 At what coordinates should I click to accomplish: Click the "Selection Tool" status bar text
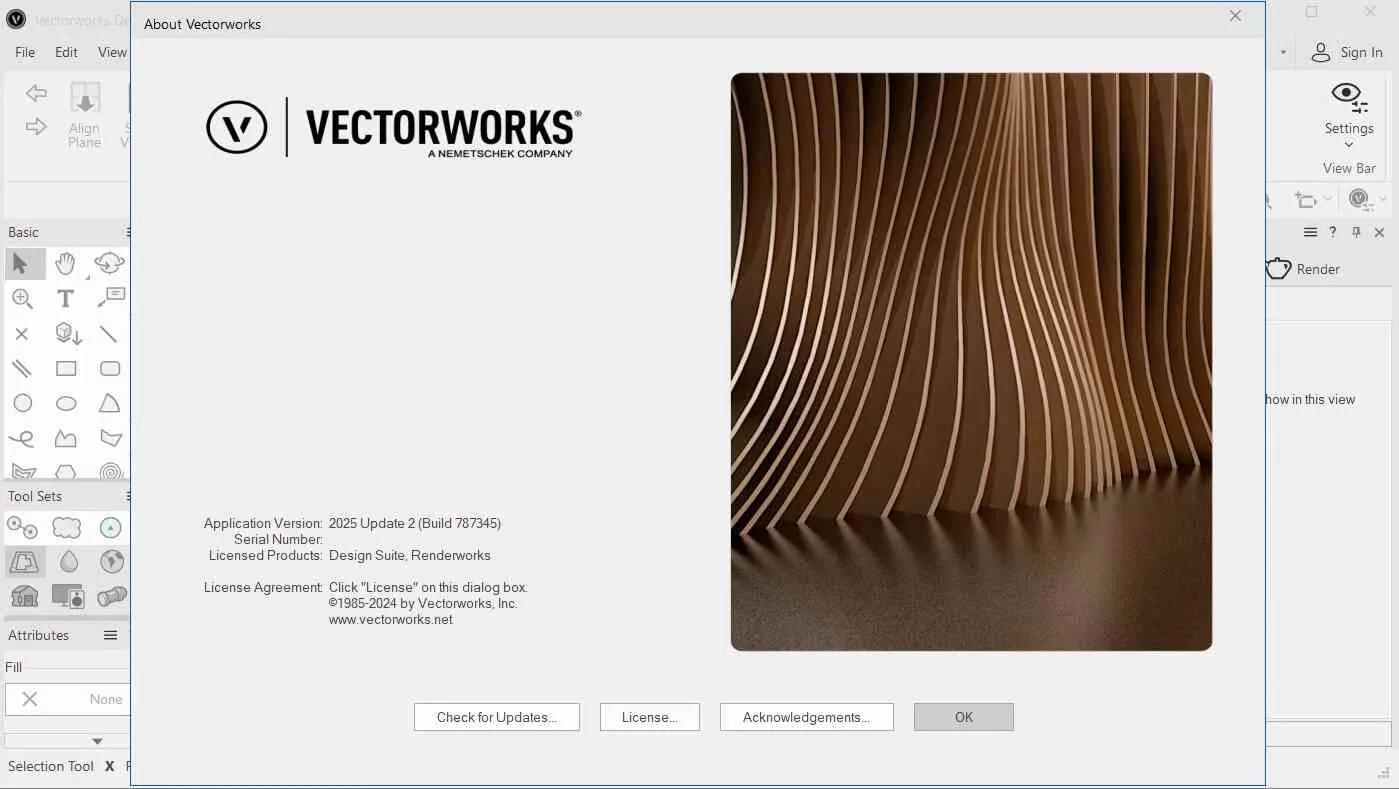pos(51,766)
